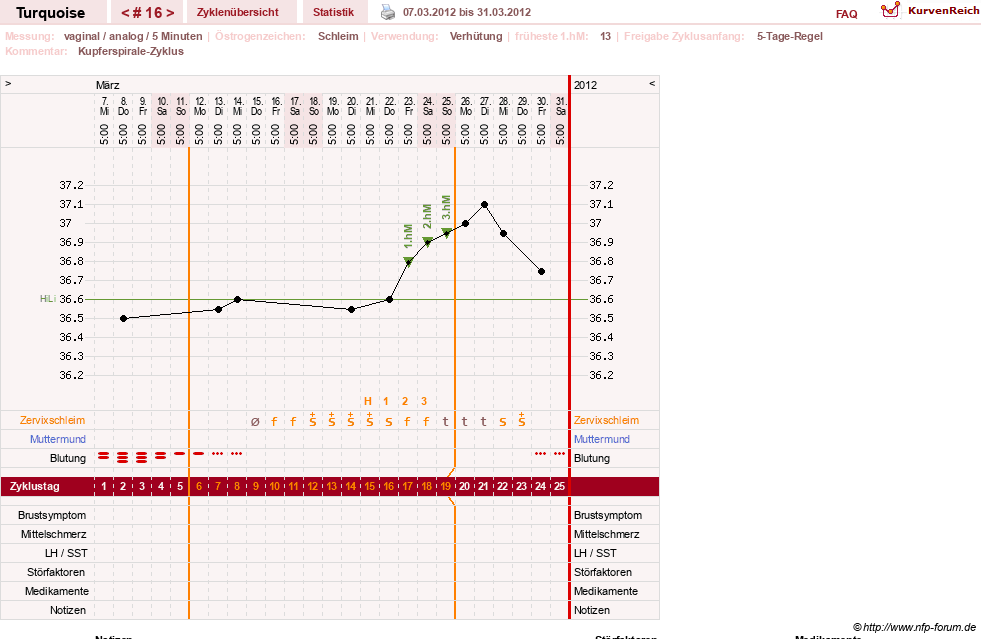This screenshot has width=981, height=639.
Task: Open the Statistik tab
Action: tap(333, 13)
